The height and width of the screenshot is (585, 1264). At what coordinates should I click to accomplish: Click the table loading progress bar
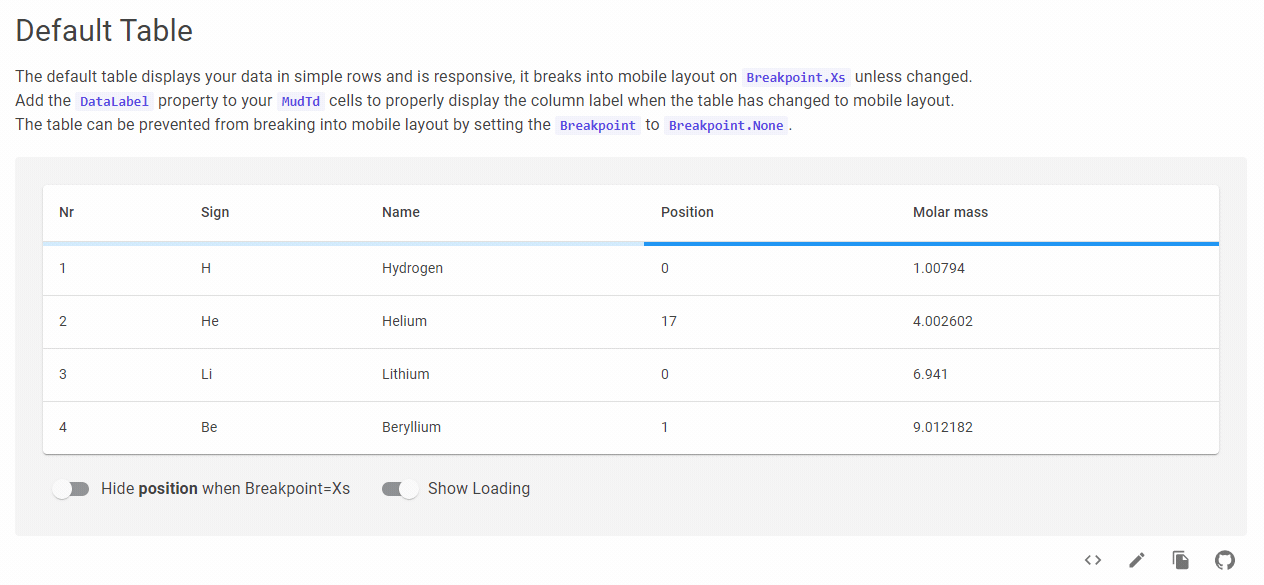[631, 243]
